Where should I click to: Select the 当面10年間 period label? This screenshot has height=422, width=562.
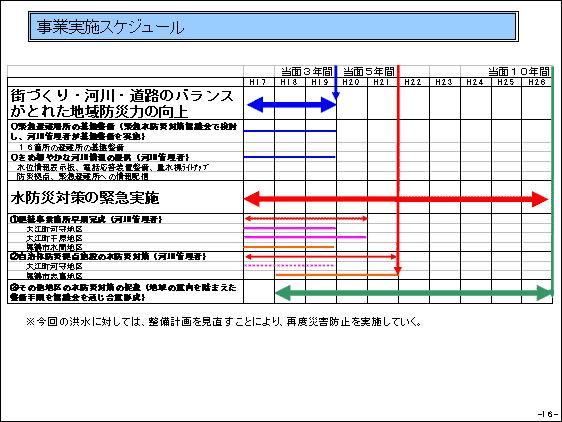pyautogui.click(x=519, y=71)
